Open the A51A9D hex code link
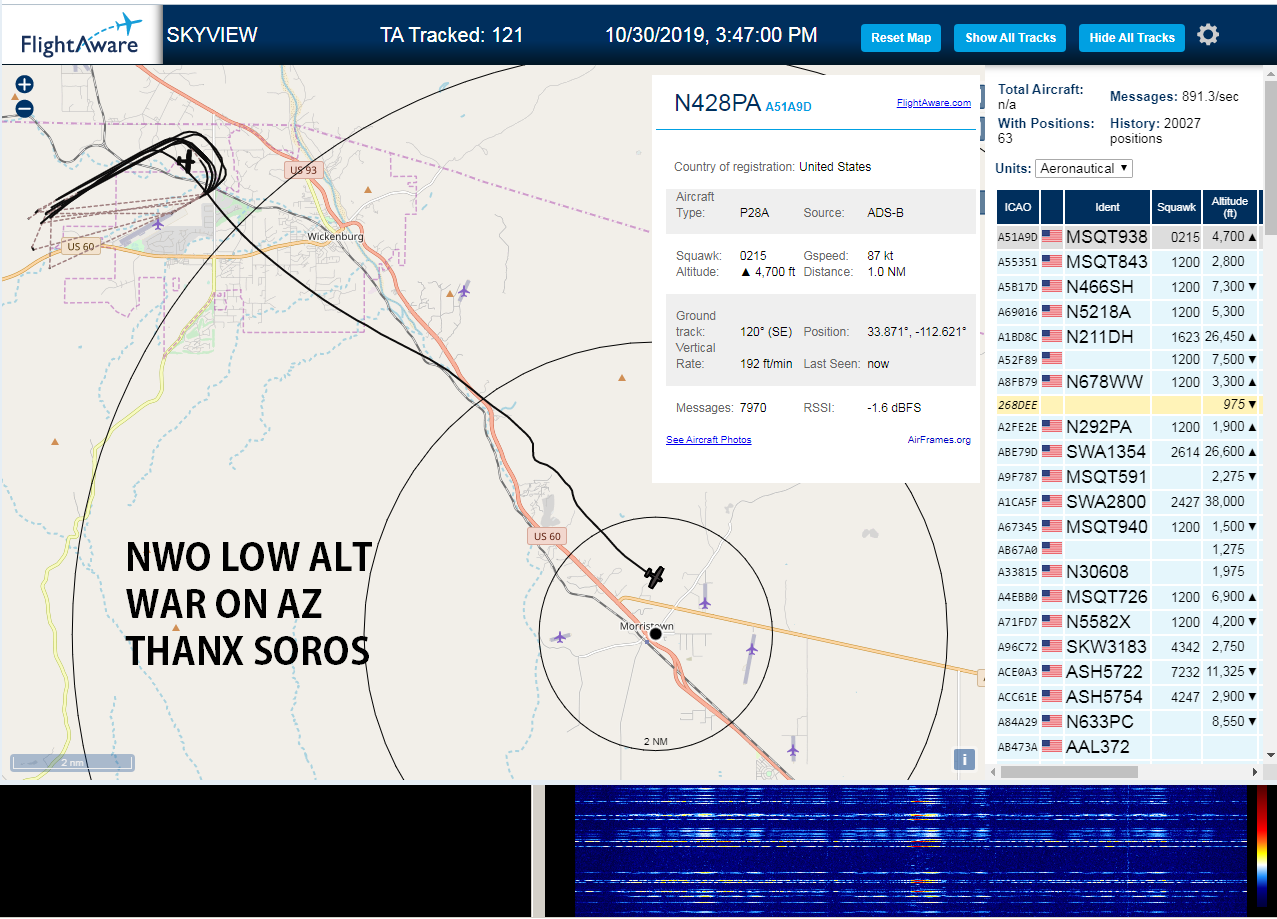1277x919 pixels. click(789, 106)
